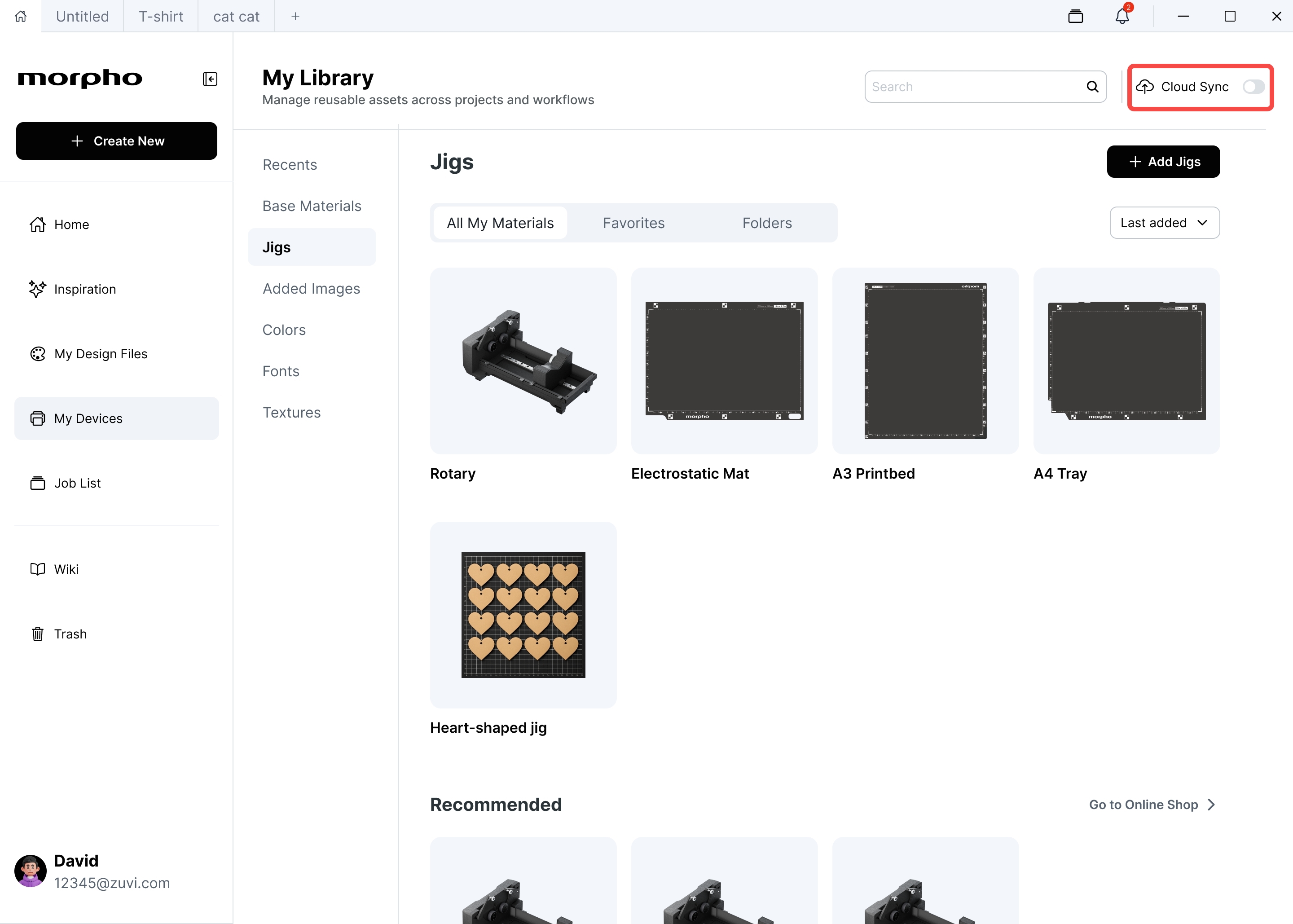1293x924 pixels.
Task: Click the first Recommended rotary thumbnail
Action: pos(523,880)
